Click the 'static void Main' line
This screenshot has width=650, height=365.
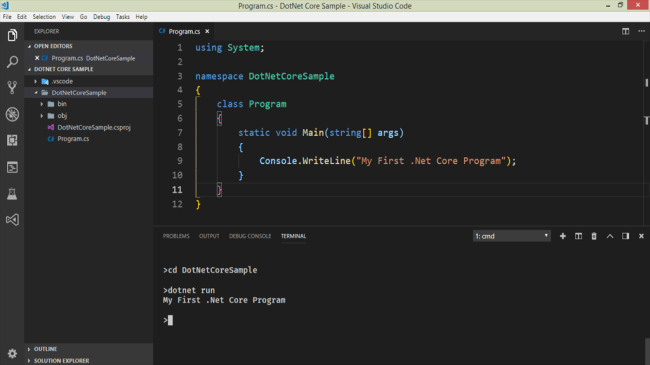pos(320,133)
